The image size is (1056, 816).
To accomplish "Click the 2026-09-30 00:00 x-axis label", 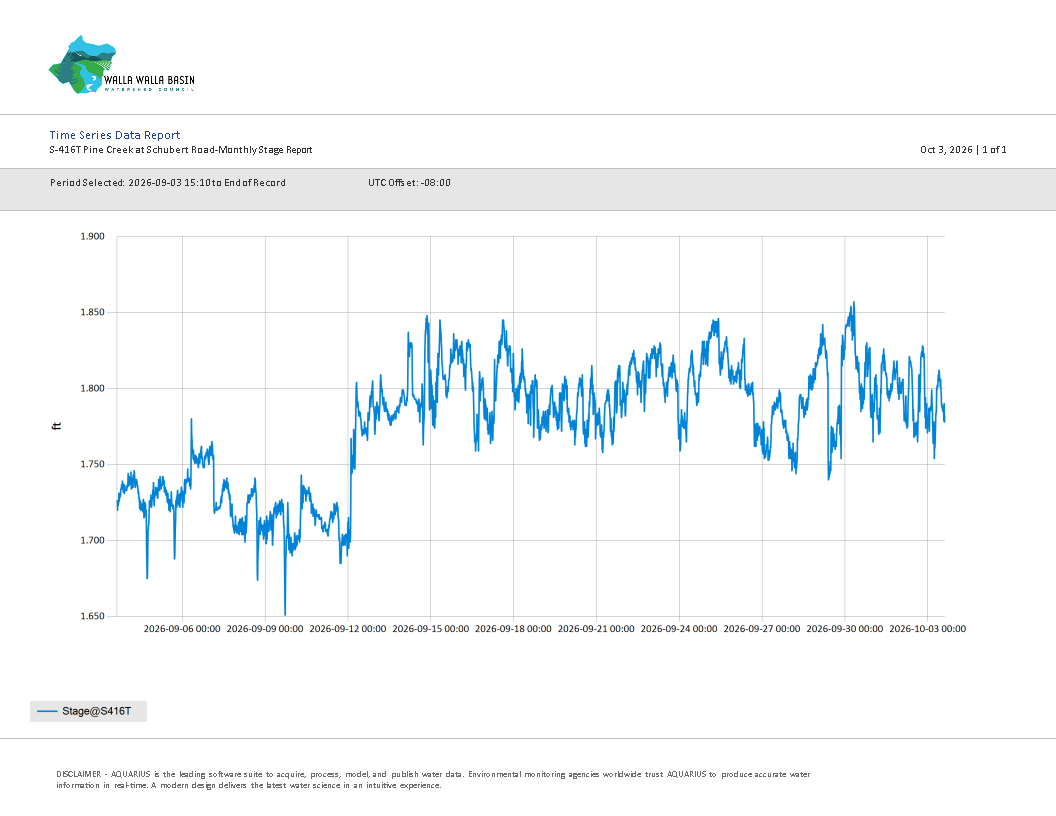I will coord(845,629).
